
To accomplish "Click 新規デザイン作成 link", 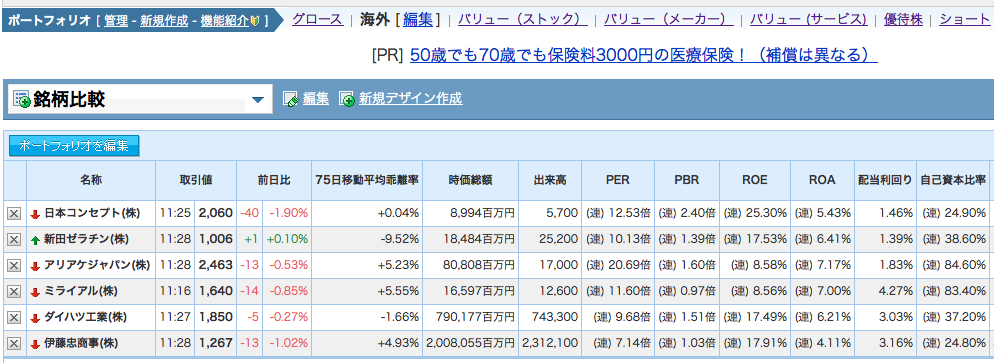I will tap(410, 99).
